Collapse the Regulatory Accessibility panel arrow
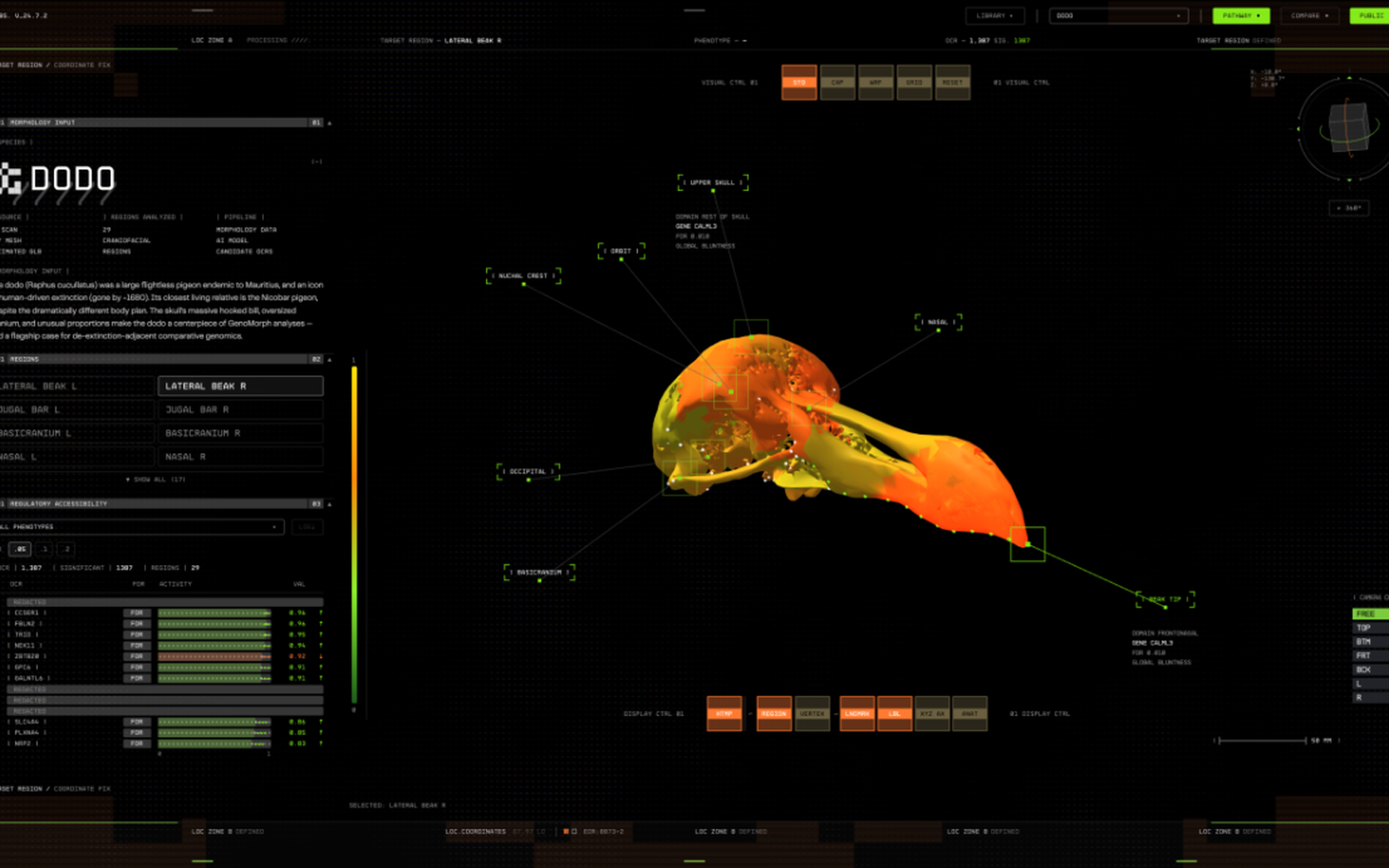The width and height of the screenshot is (1389, 868). 329,504
